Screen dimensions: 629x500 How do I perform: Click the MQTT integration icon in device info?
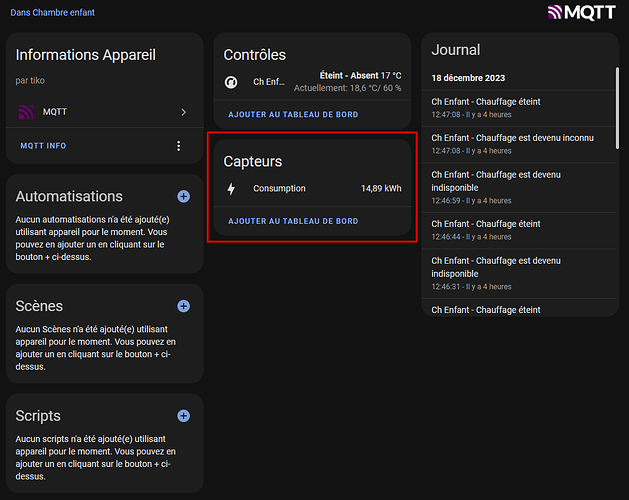(x=26, y=112)
